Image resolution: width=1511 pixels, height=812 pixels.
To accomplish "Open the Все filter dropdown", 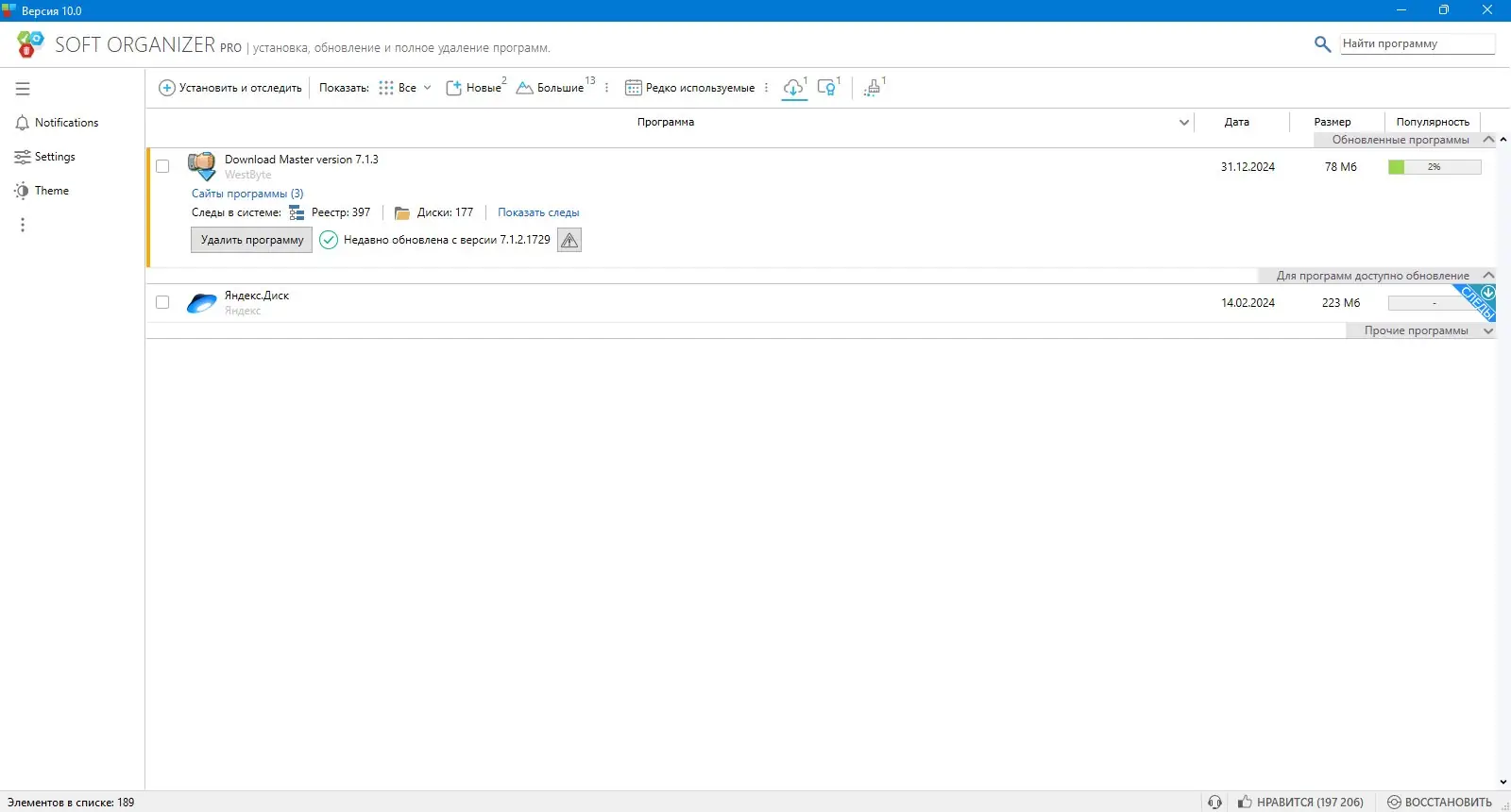I will [405, 88].
